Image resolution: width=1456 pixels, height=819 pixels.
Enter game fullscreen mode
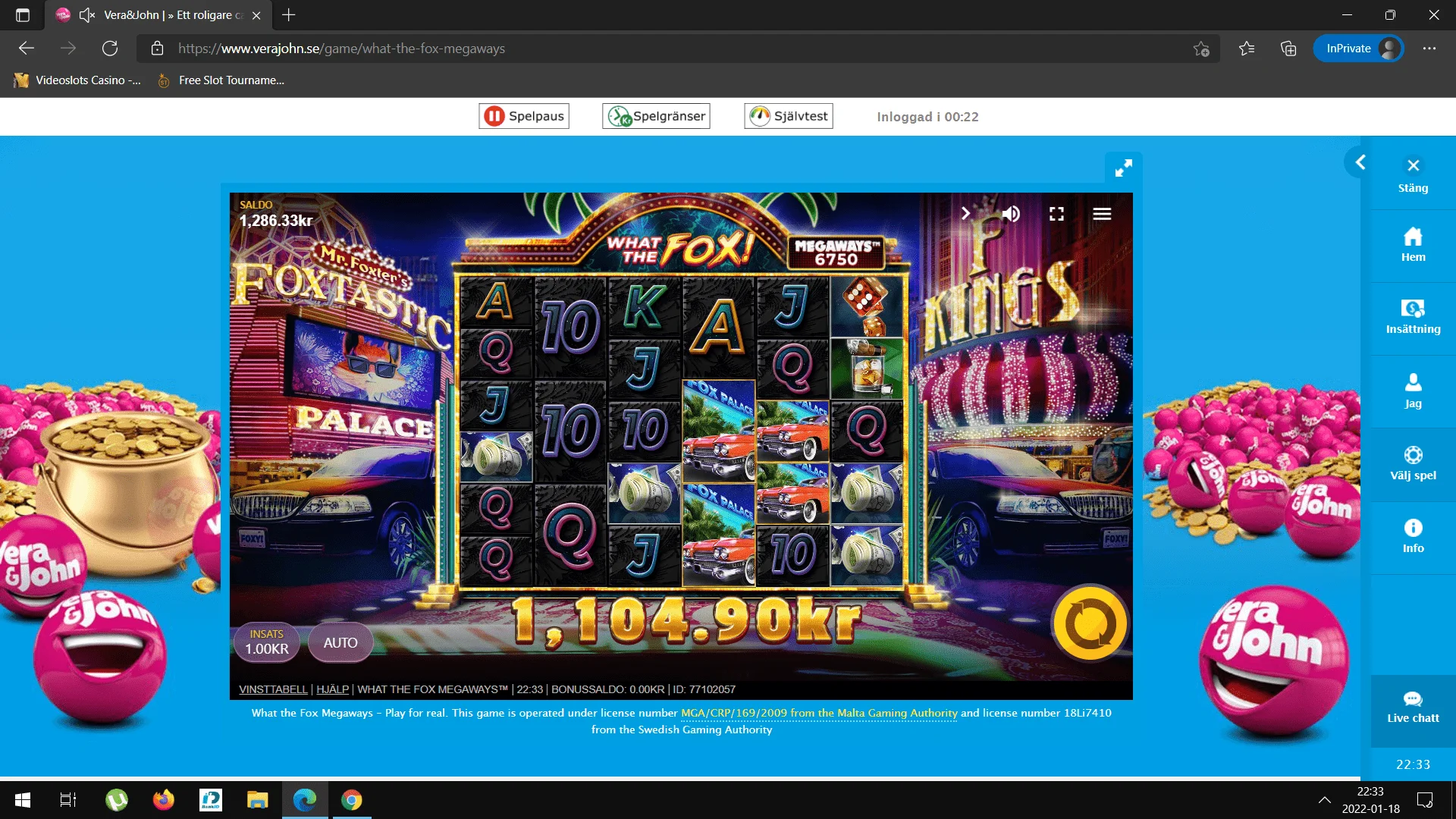point(1056,214)
